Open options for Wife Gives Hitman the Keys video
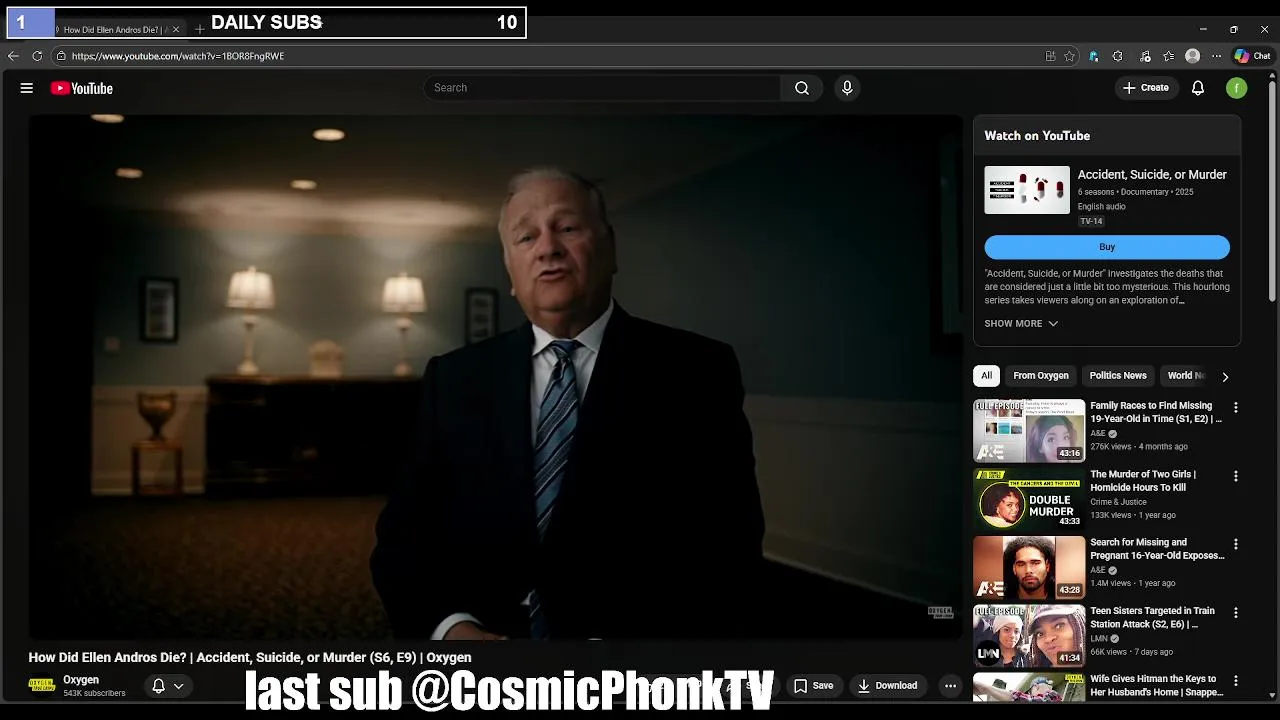 tap(1236, 680)
